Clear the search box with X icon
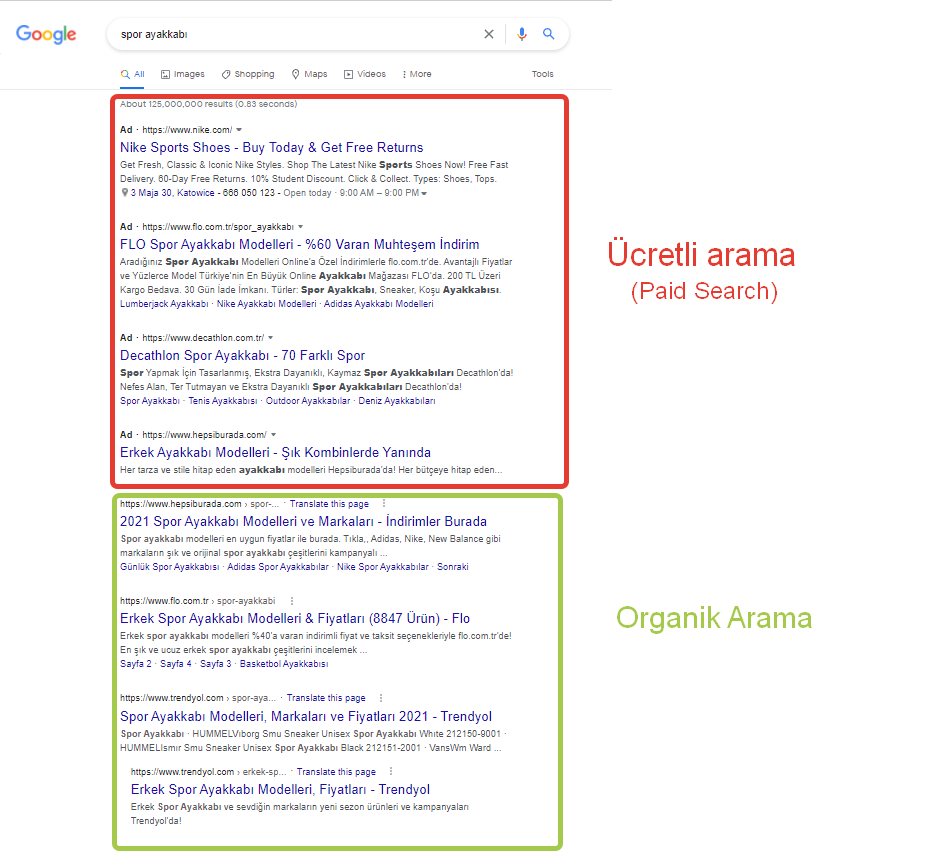The width and height of the screenshot is (949, 852). click(489, 34)
